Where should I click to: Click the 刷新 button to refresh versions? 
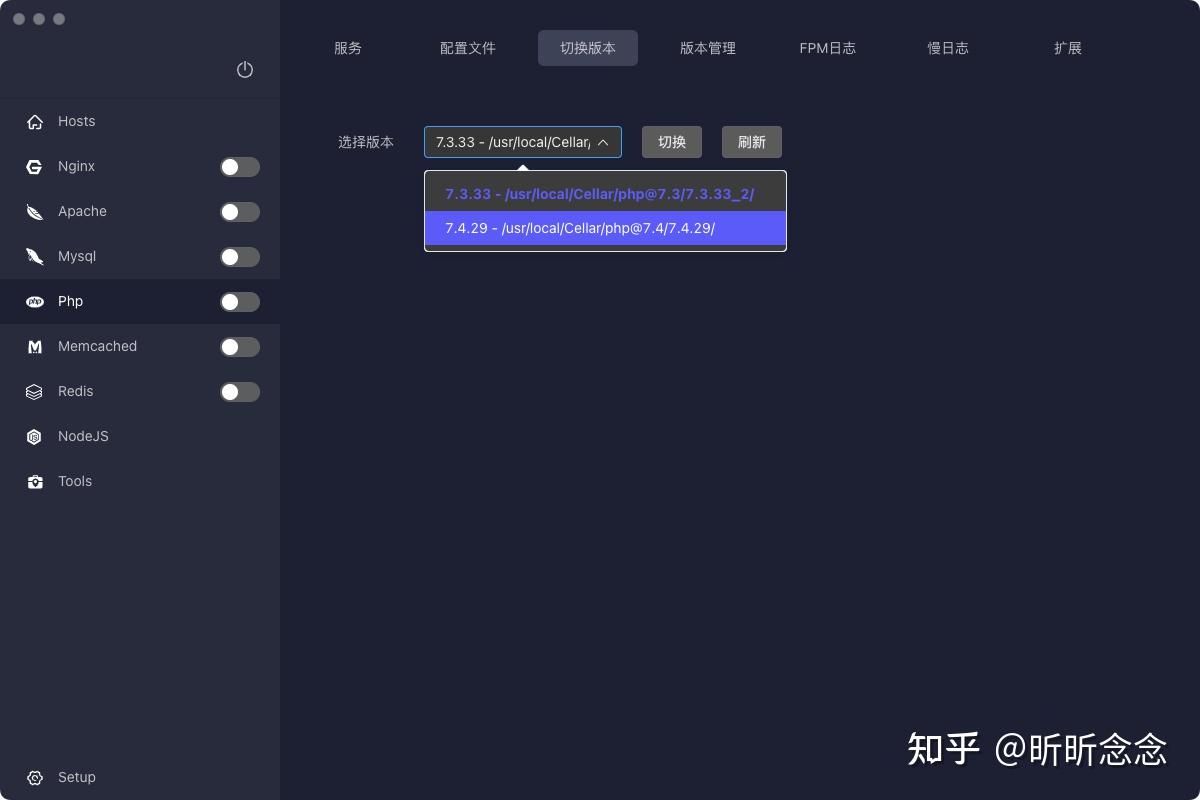pos(751,142)
